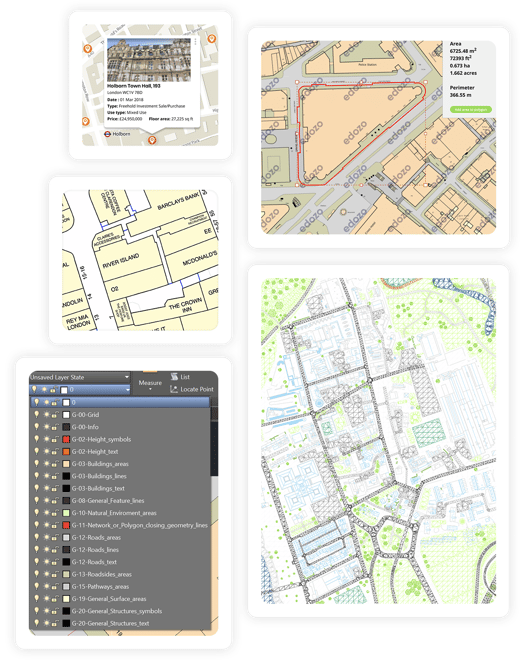
Task: Click the red color swatch for G-02-Height_symbols
Action: click(66, 439)
